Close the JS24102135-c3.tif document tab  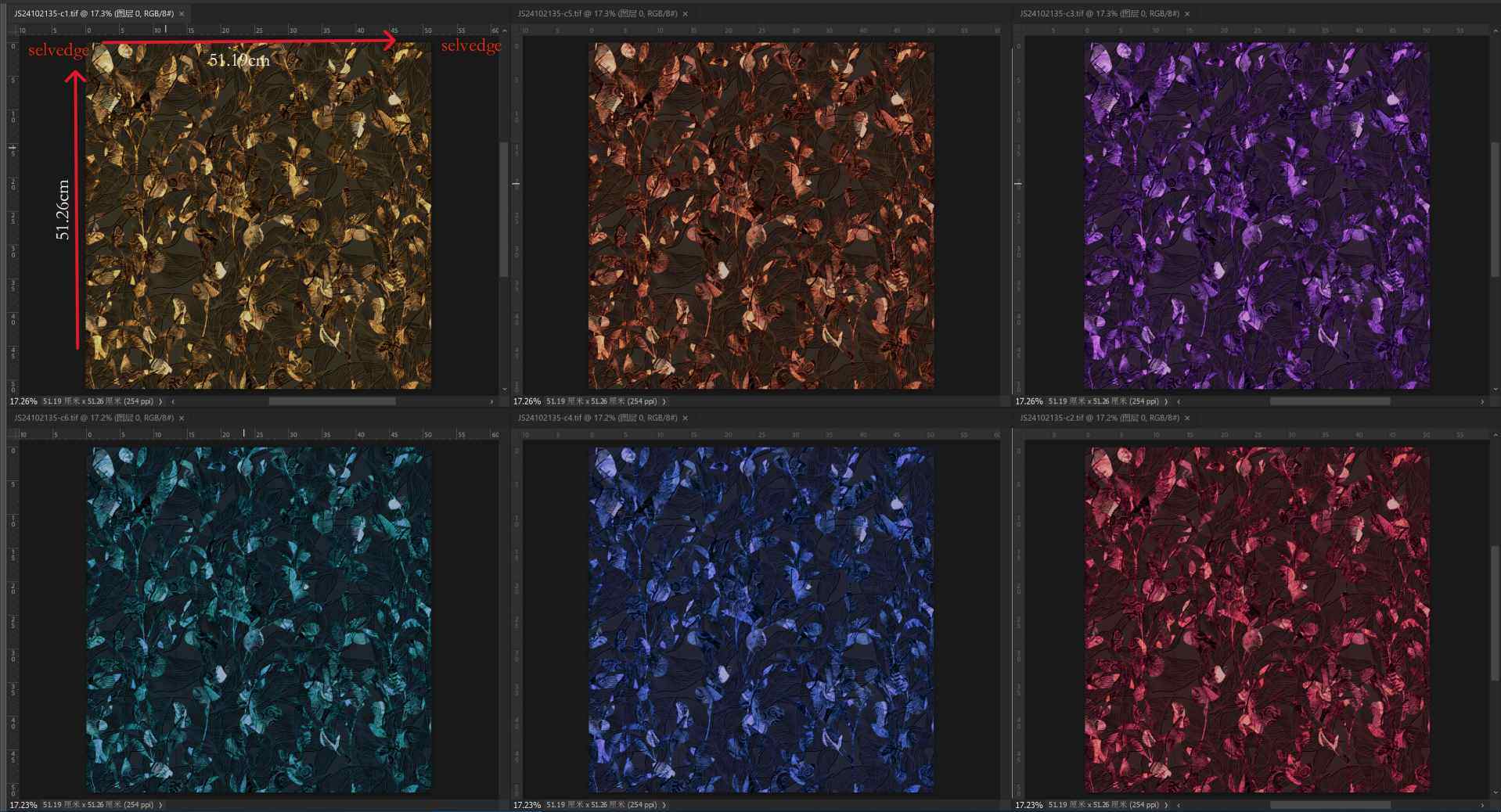tap(1186, 14)
